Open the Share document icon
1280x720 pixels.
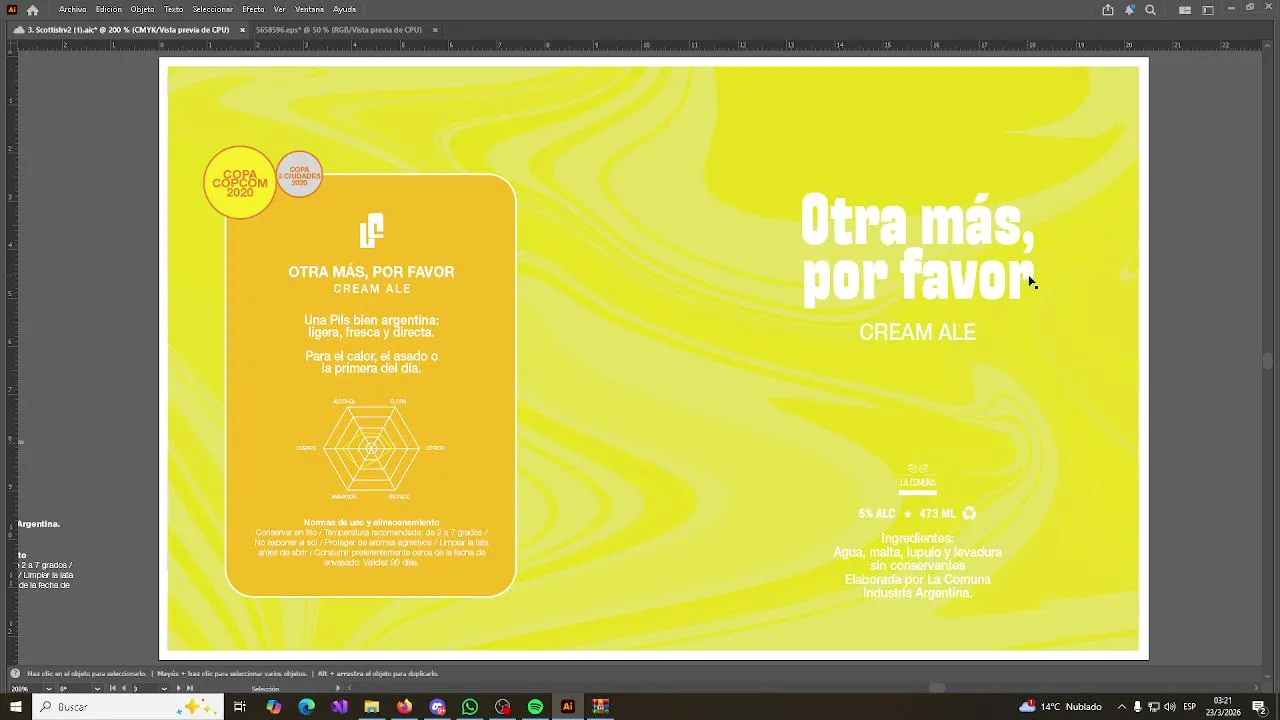point(1108,10)
